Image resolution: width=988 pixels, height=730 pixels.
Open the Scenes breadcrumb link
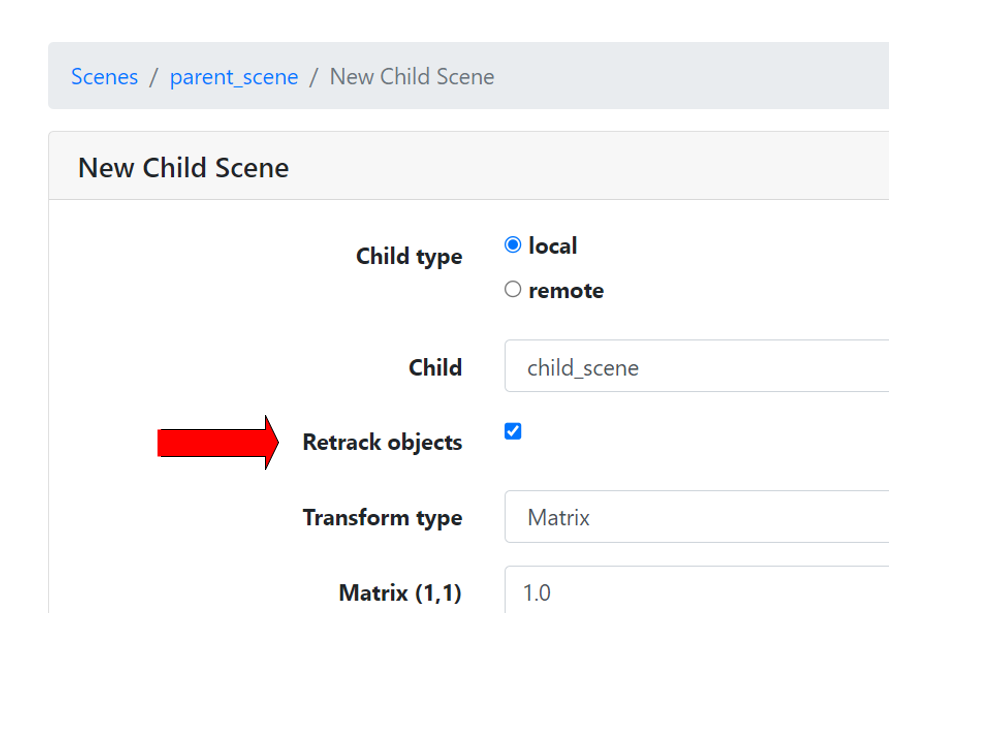[x=104, y=76]
